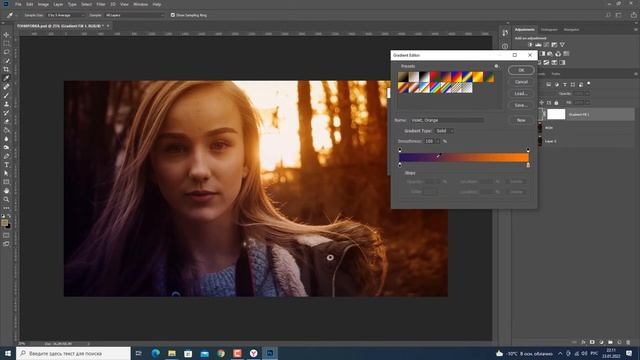
Task: Open the Windows Start menu
Action: click(x=8, y=353)
